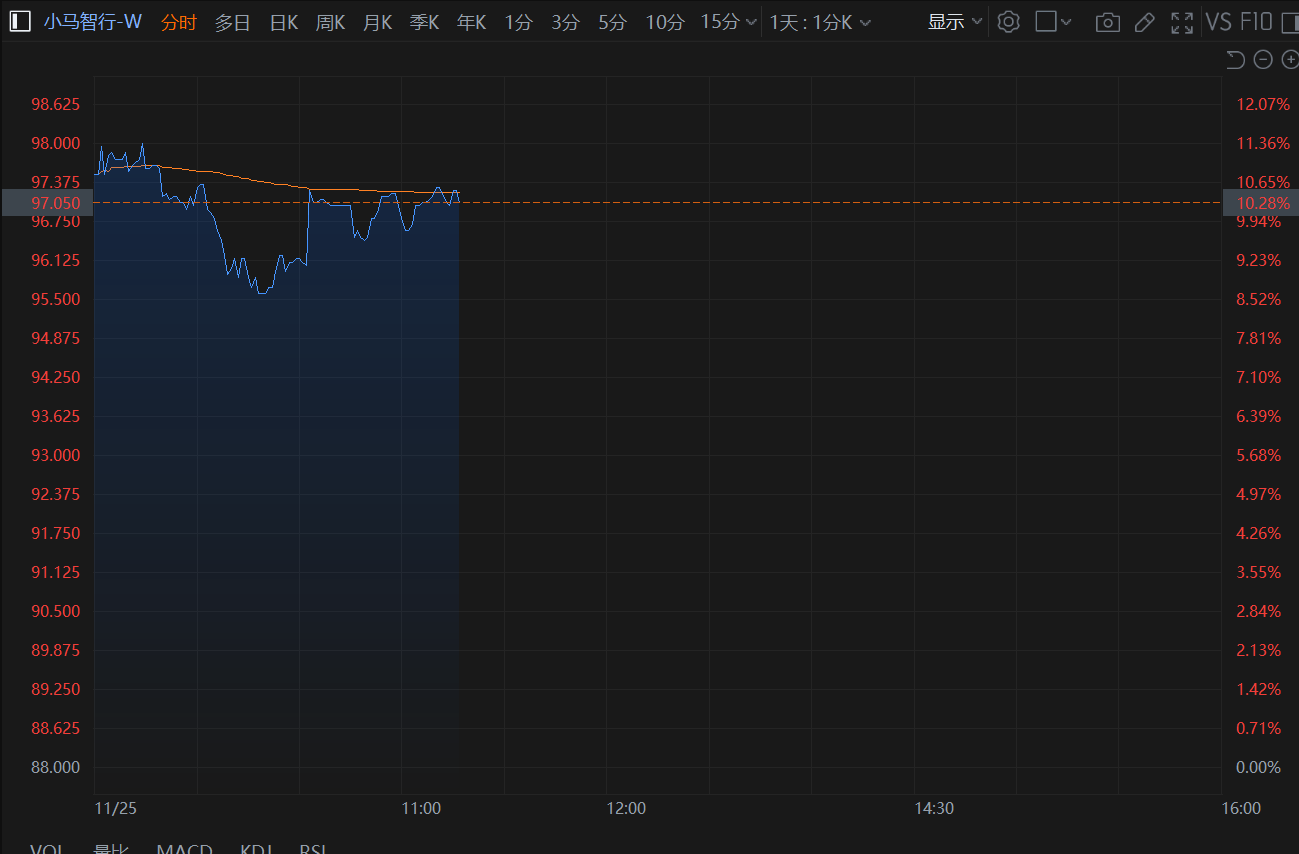Switch to 10分 ten-minute chart

pos(664,22)
